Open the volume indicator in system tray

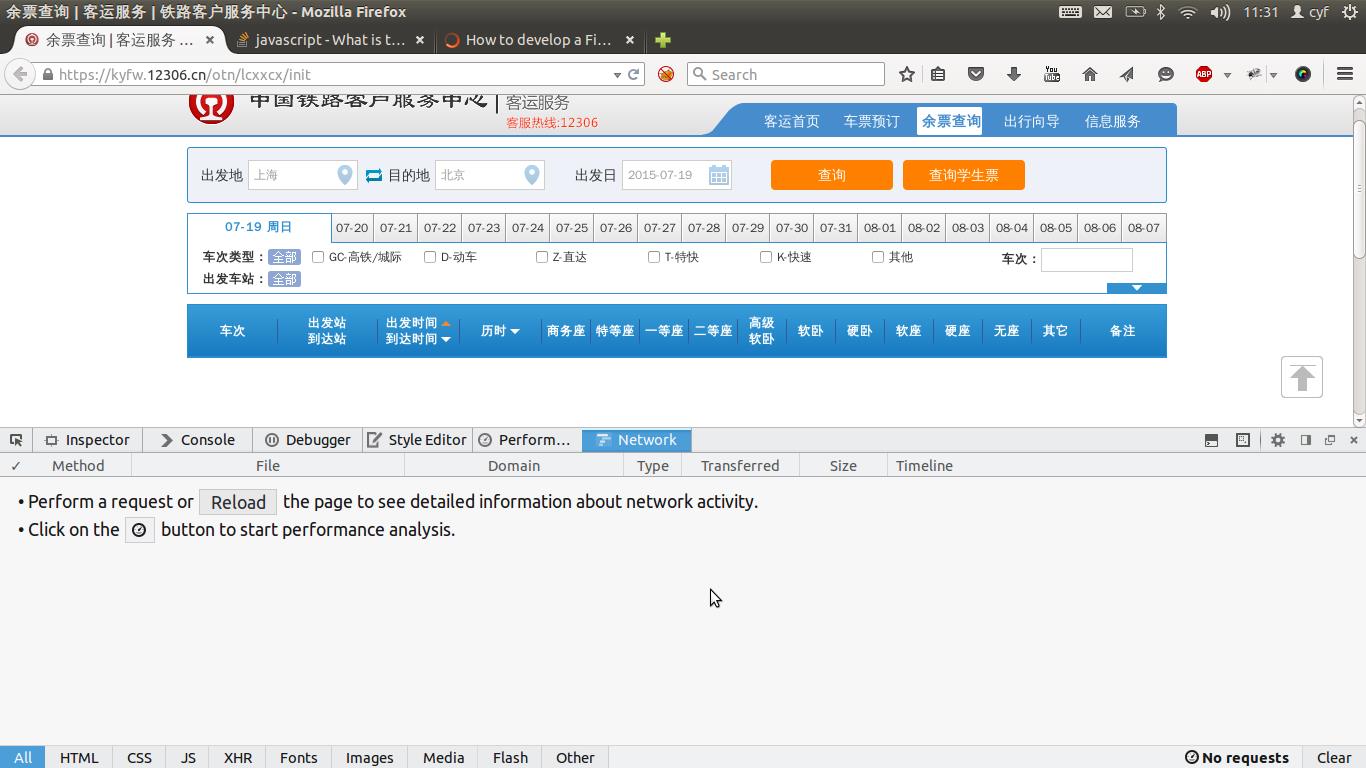click(x=1220, y=12)
